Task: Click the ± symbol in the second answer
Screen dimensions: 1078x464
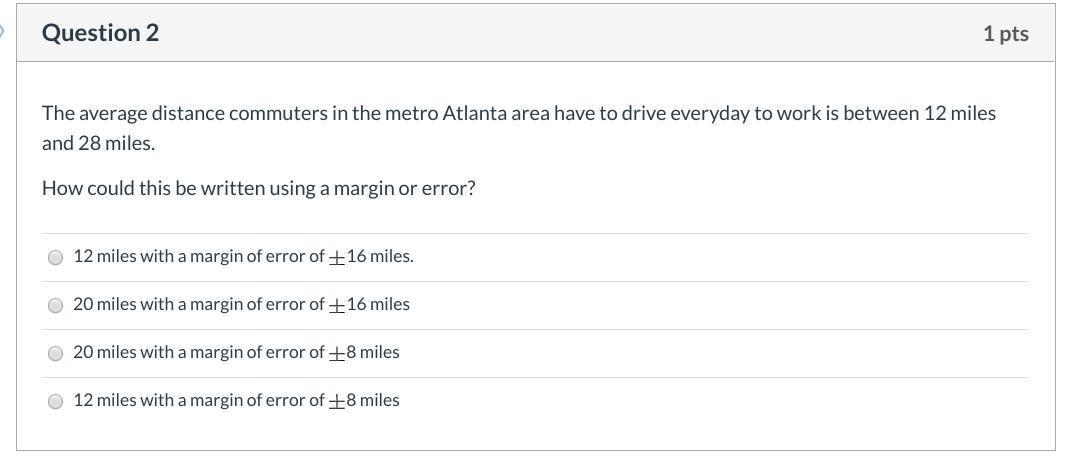Action: tap(336, 307)
